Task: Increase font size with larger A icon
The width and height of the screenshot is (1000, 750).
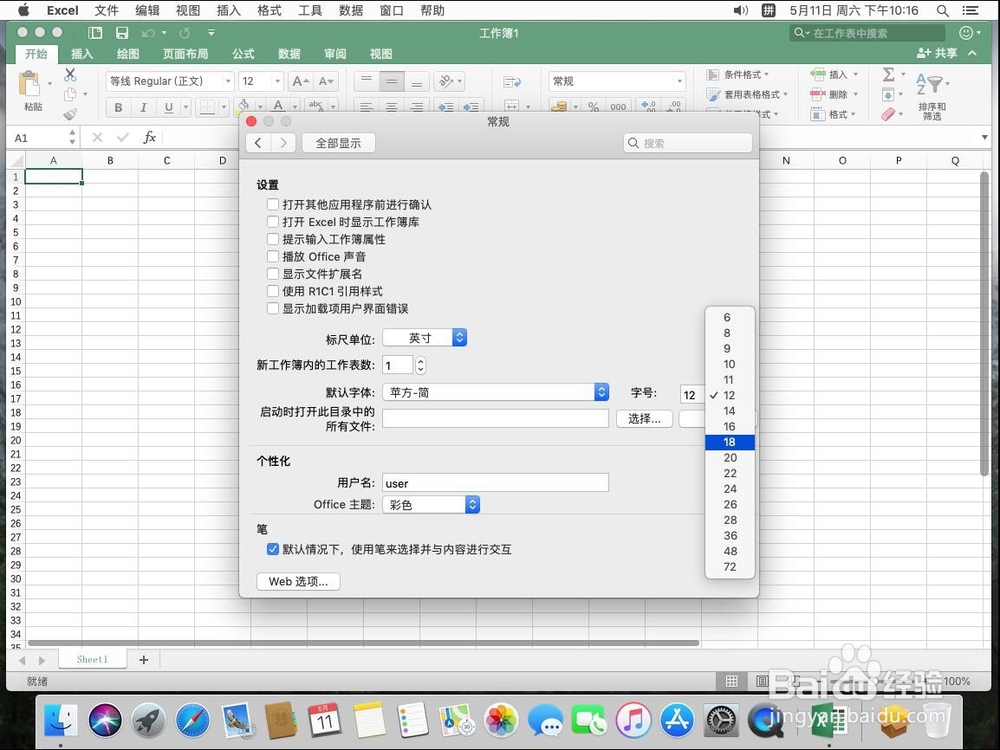Action: click(300, 81)
